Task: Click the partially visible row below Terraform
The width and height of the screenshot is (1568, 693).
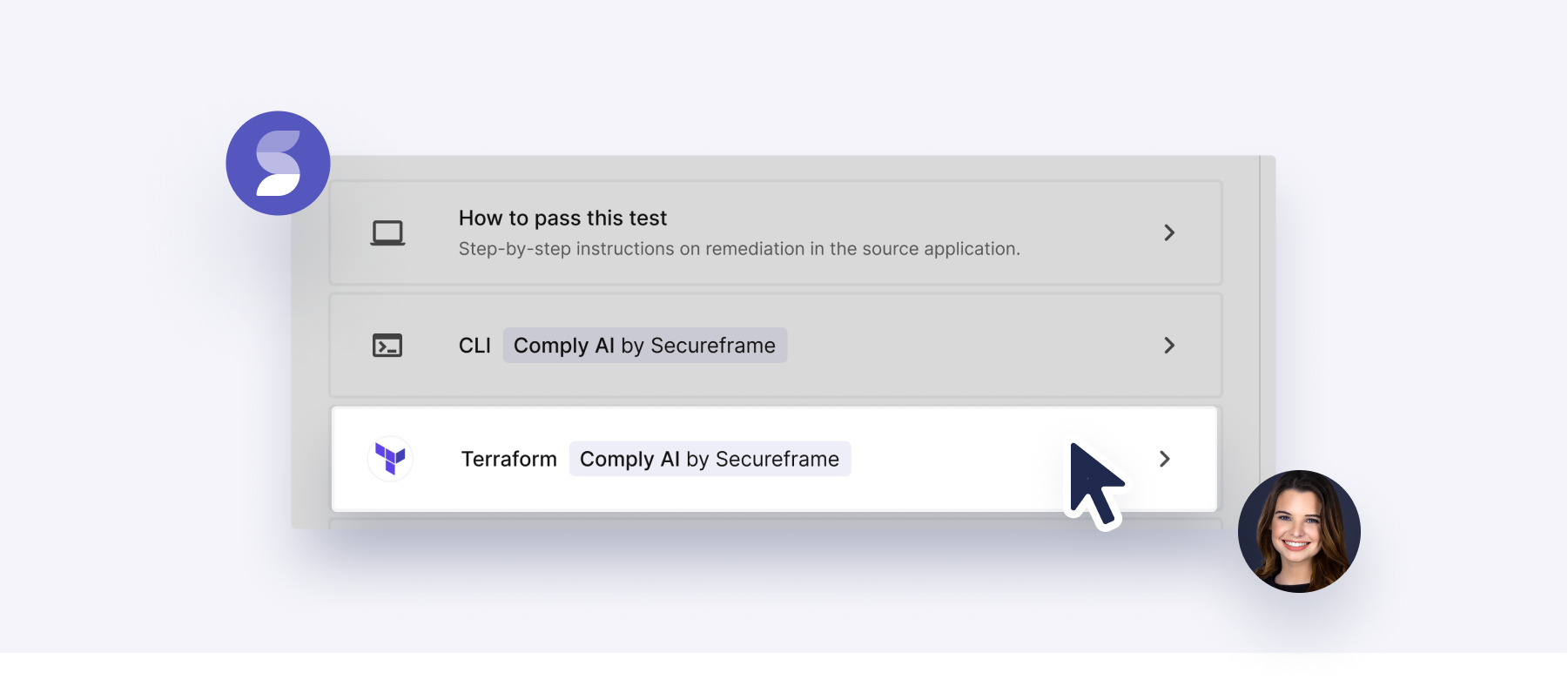Action: [775, 524]
